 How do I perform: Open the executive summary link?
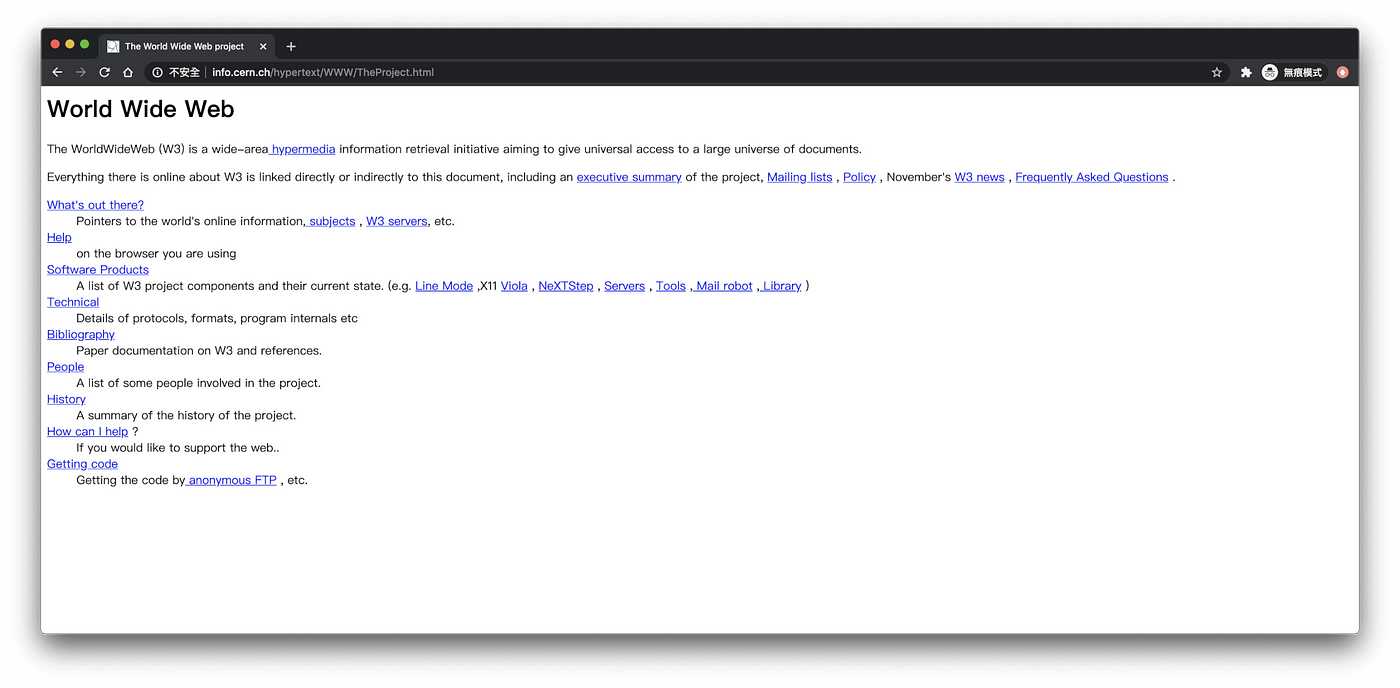point(629,177)
